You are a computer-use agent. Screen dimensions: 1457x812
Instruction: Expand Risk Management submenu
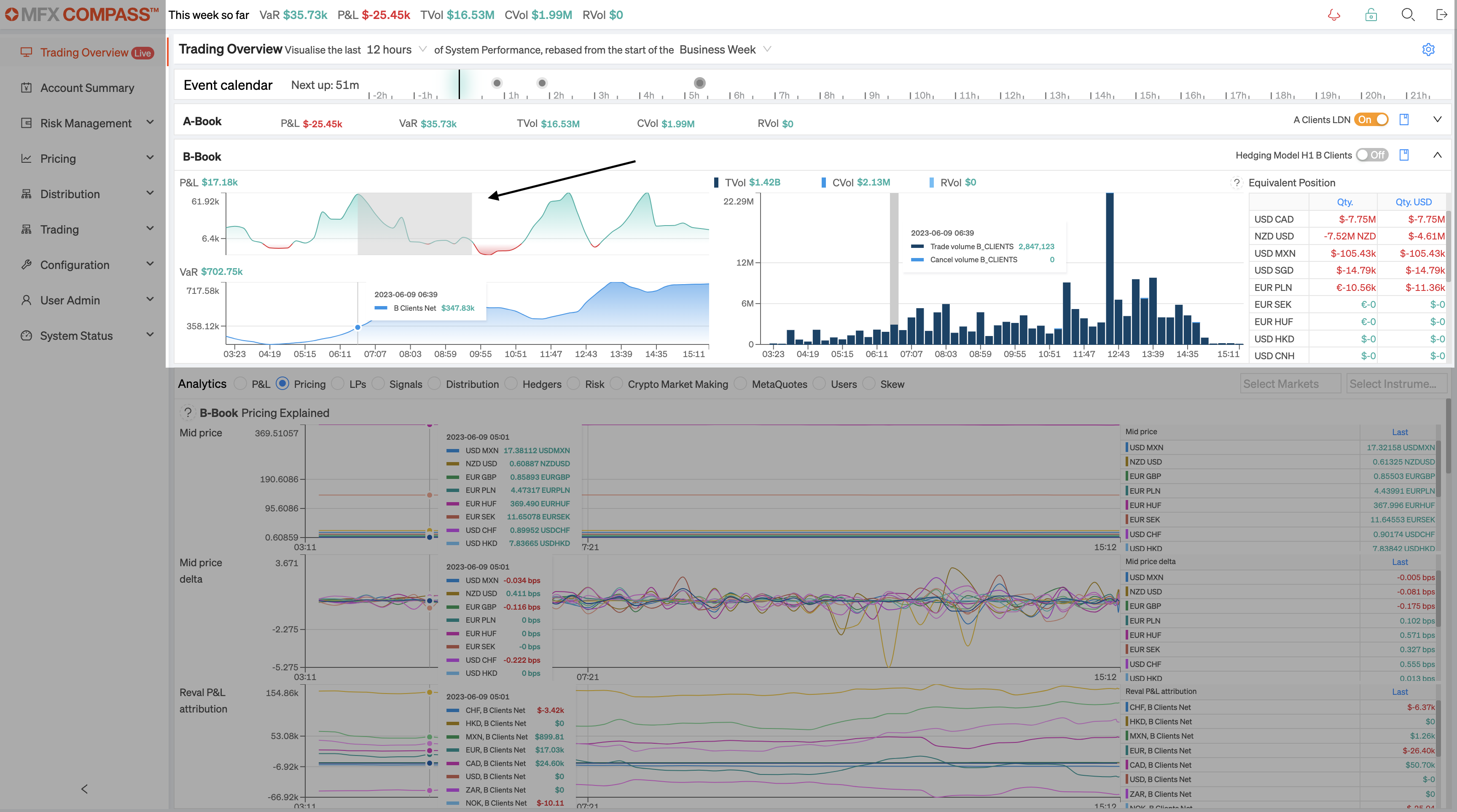tap(150, 122)
